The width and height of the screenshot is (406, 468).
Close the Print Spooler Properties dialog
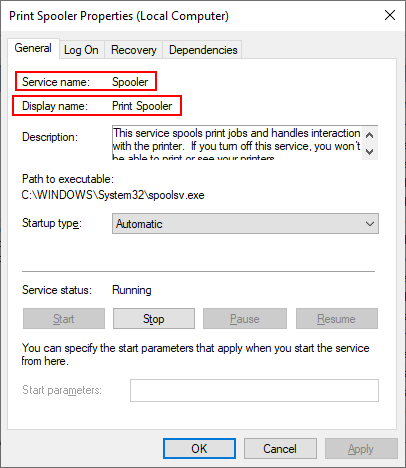(x=390, y=15)
